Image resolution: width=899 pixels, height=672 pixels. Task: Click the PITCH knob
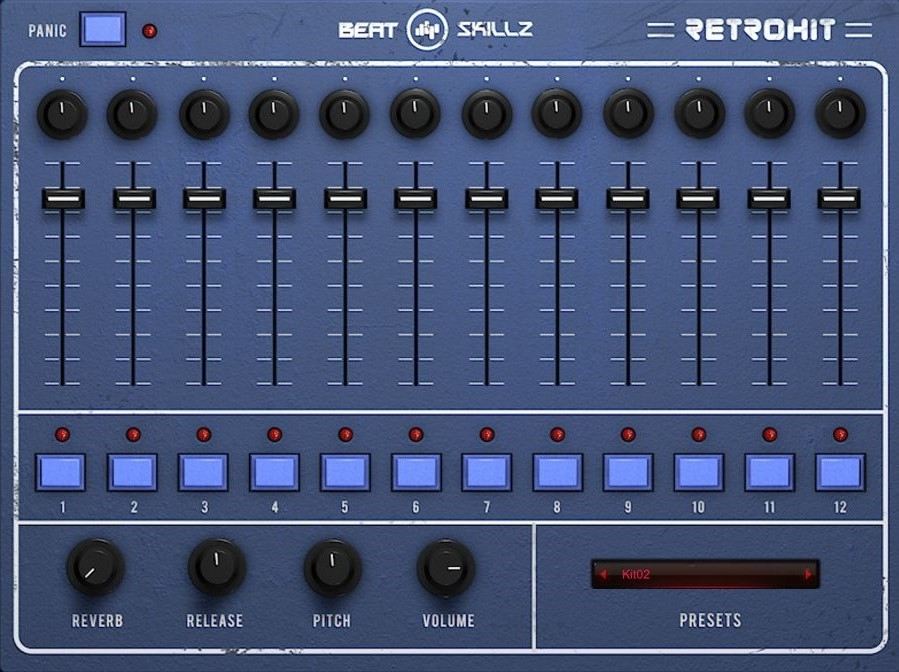pos(333,567)
